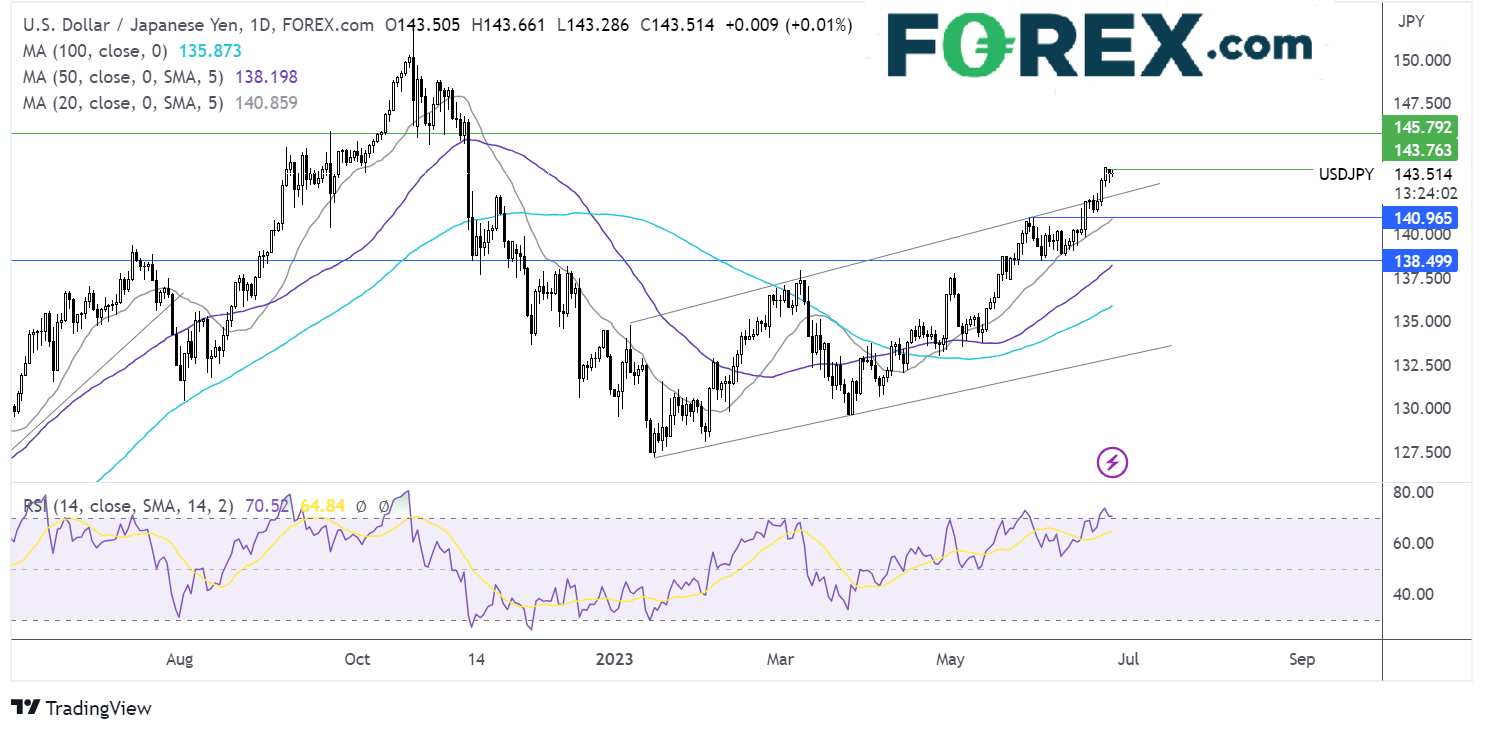Click 135.000 on the price axis

1423,321
